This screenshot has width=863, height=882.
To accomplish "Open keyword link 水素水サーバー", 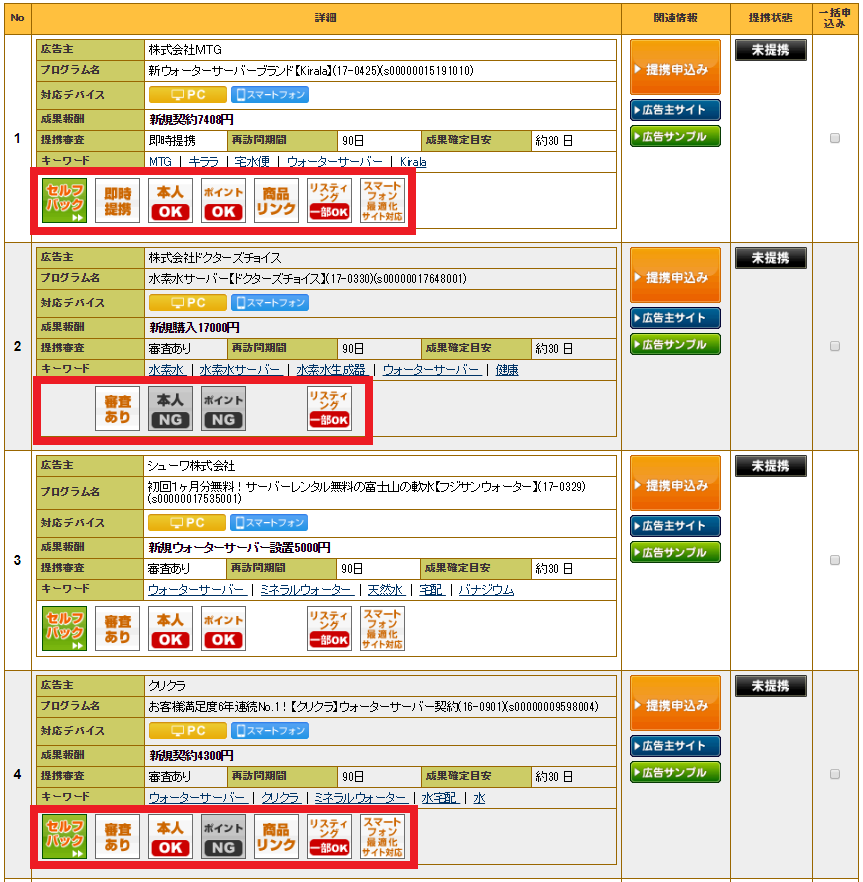I will [x=240, y=370].
